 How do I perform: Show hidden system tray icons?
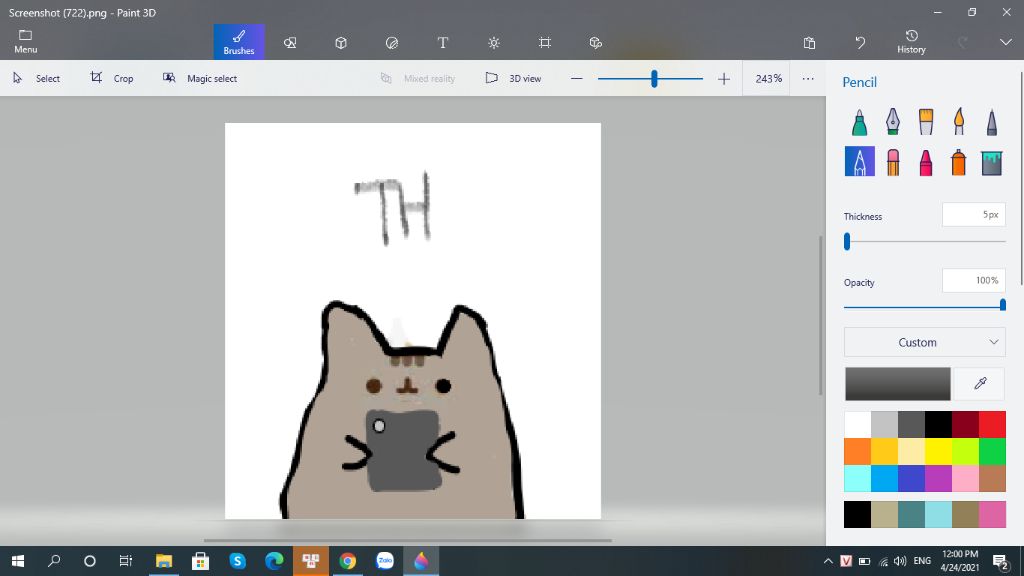point(827,561)
